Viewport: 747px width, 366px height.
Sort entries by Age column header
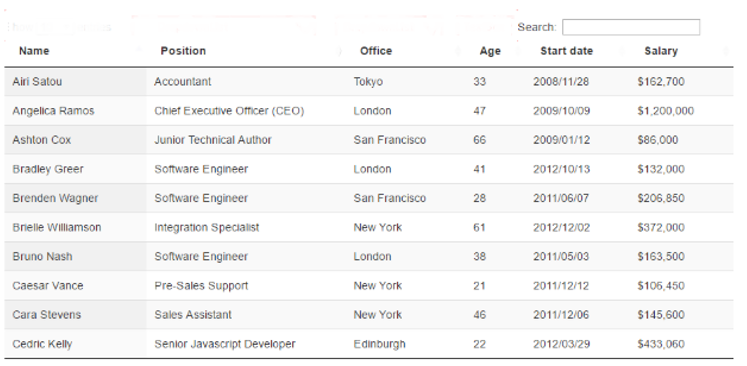(490, 51)
